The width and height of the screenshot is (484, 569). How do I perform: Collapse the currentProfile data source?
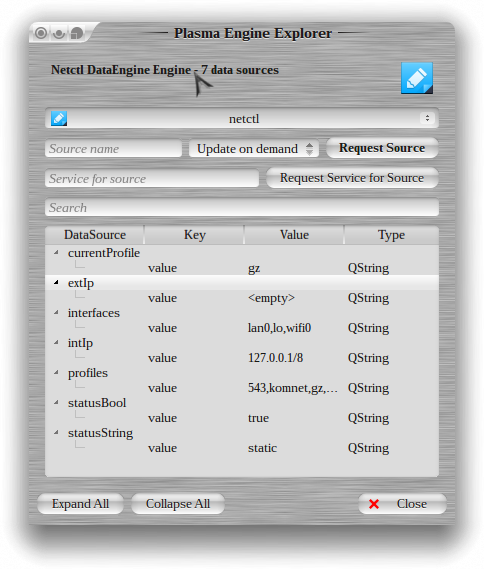(x=56, y=253)
